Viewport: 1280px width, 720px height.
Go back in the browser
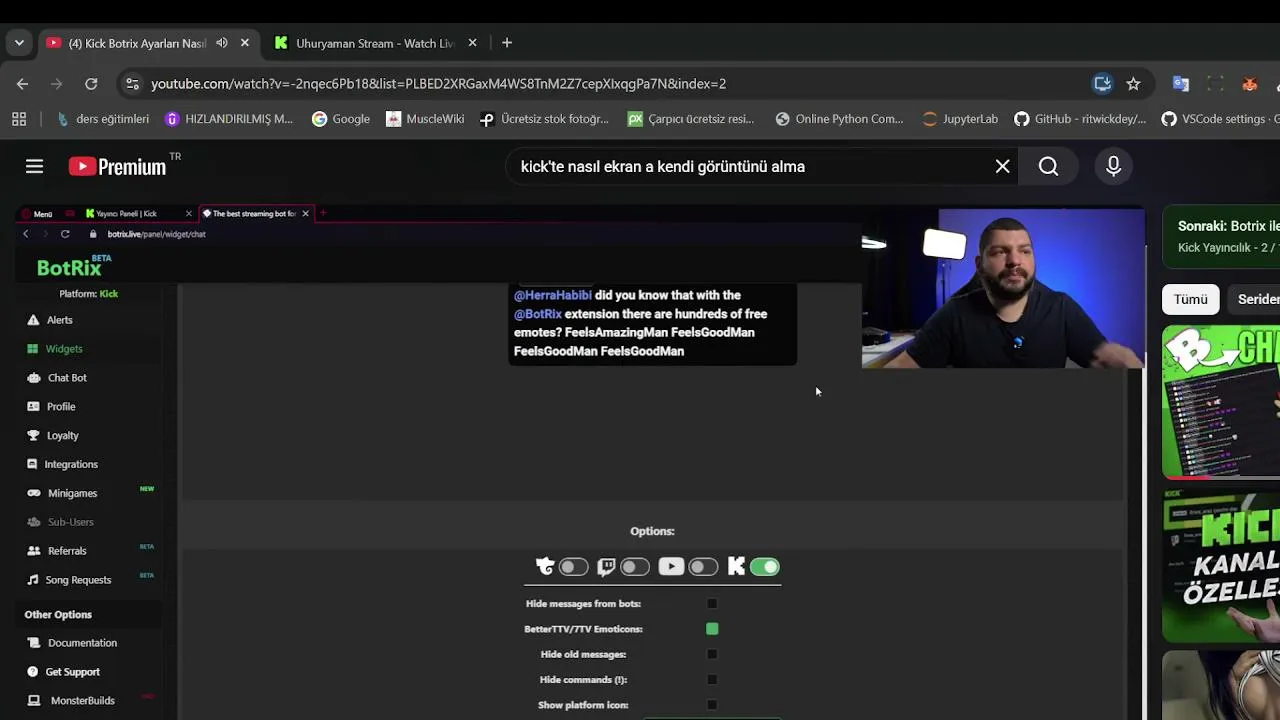[22, 84]
